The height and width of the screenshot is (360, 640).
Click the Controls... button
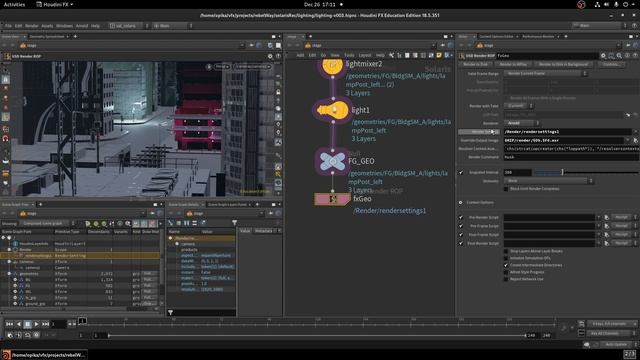click(x=611, y=64)
